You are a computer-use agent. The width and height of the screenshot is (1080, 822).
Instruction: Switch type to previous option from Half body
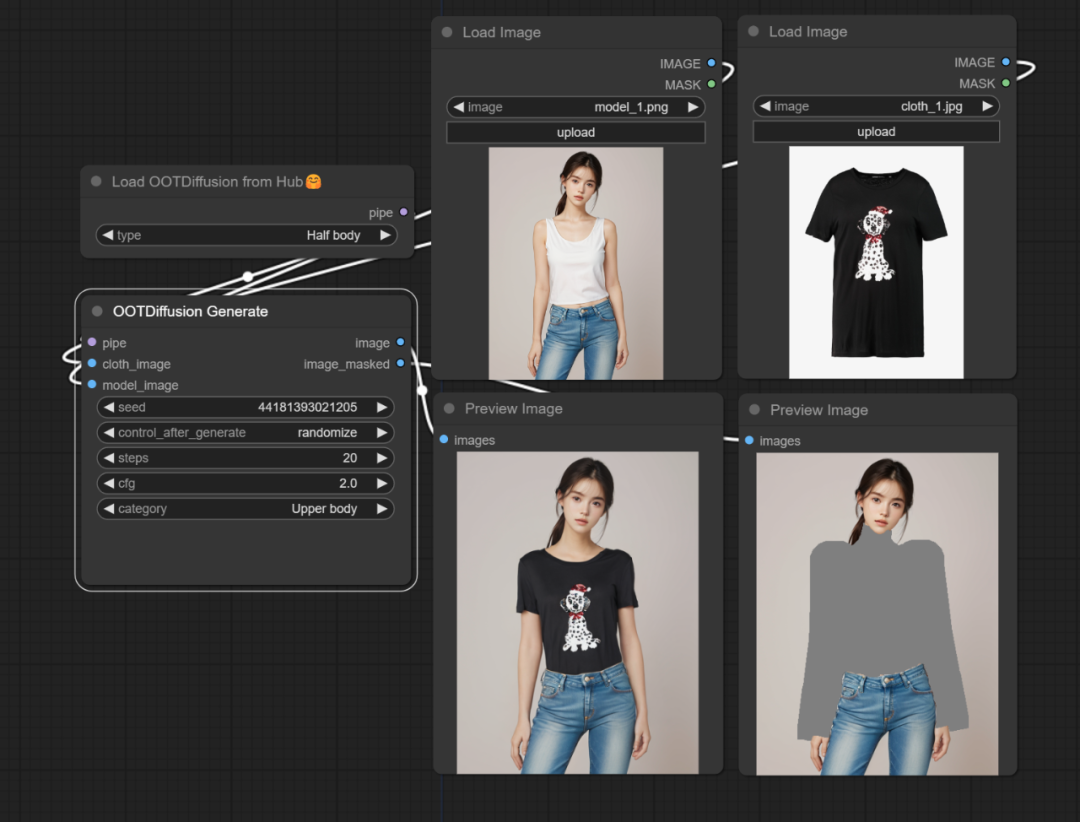click(108, 235)
